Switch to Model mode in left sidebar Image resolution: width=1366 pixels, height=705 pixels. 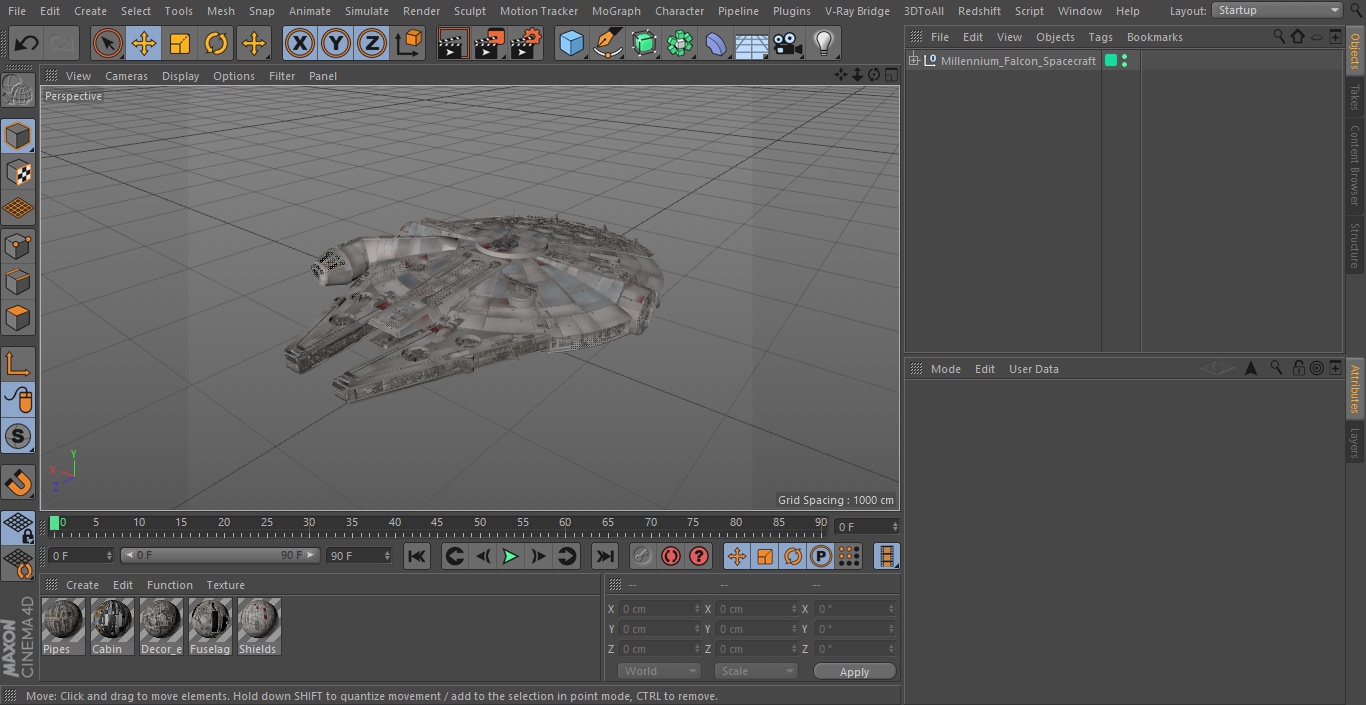pyautogui.click(x=18, y=136)
